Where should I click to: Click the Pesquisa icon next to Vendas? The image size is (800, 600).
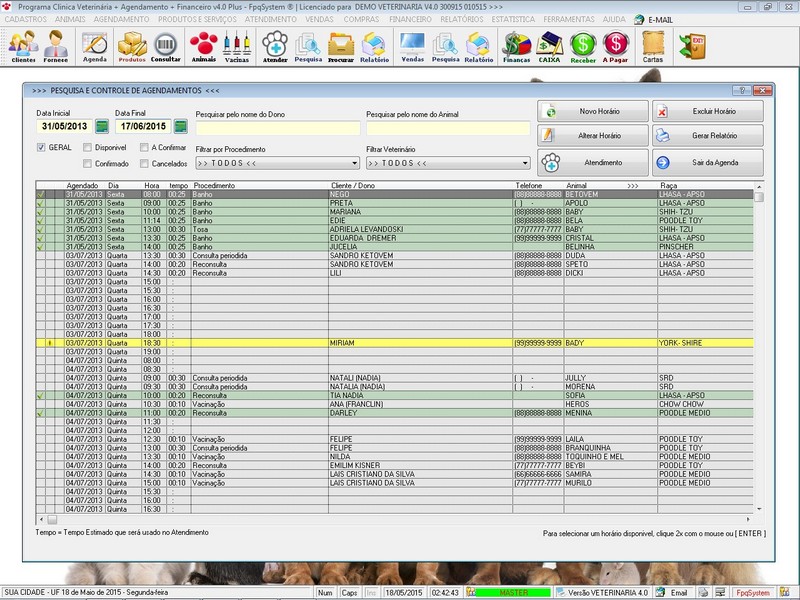pos(445,46)
